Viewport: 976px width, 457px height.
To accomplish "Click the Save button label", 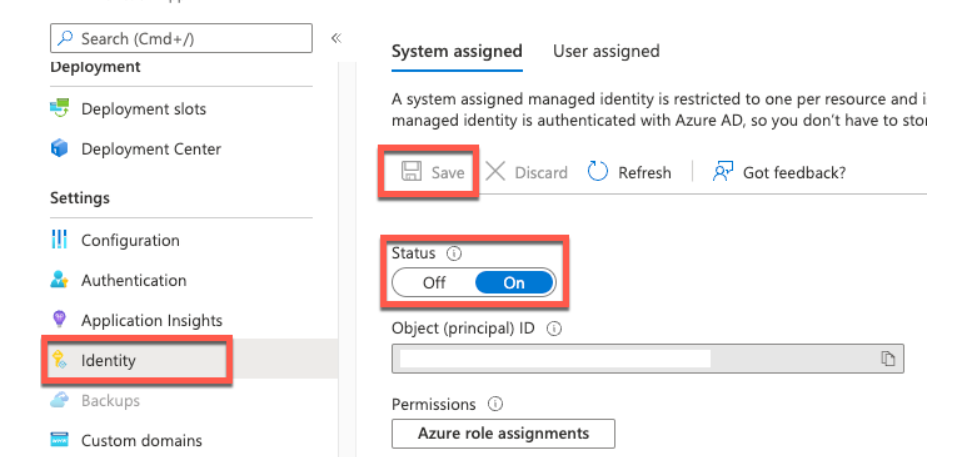I will click(448, 172).
